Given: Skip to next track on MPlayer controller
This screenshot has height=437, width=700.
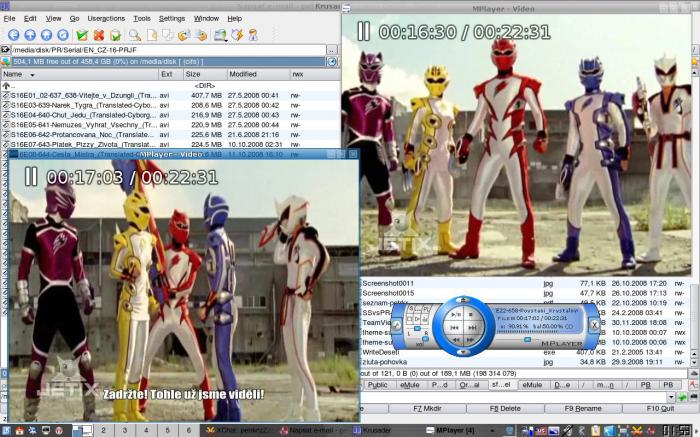Looking at the screenshot, I should [472, 328].
